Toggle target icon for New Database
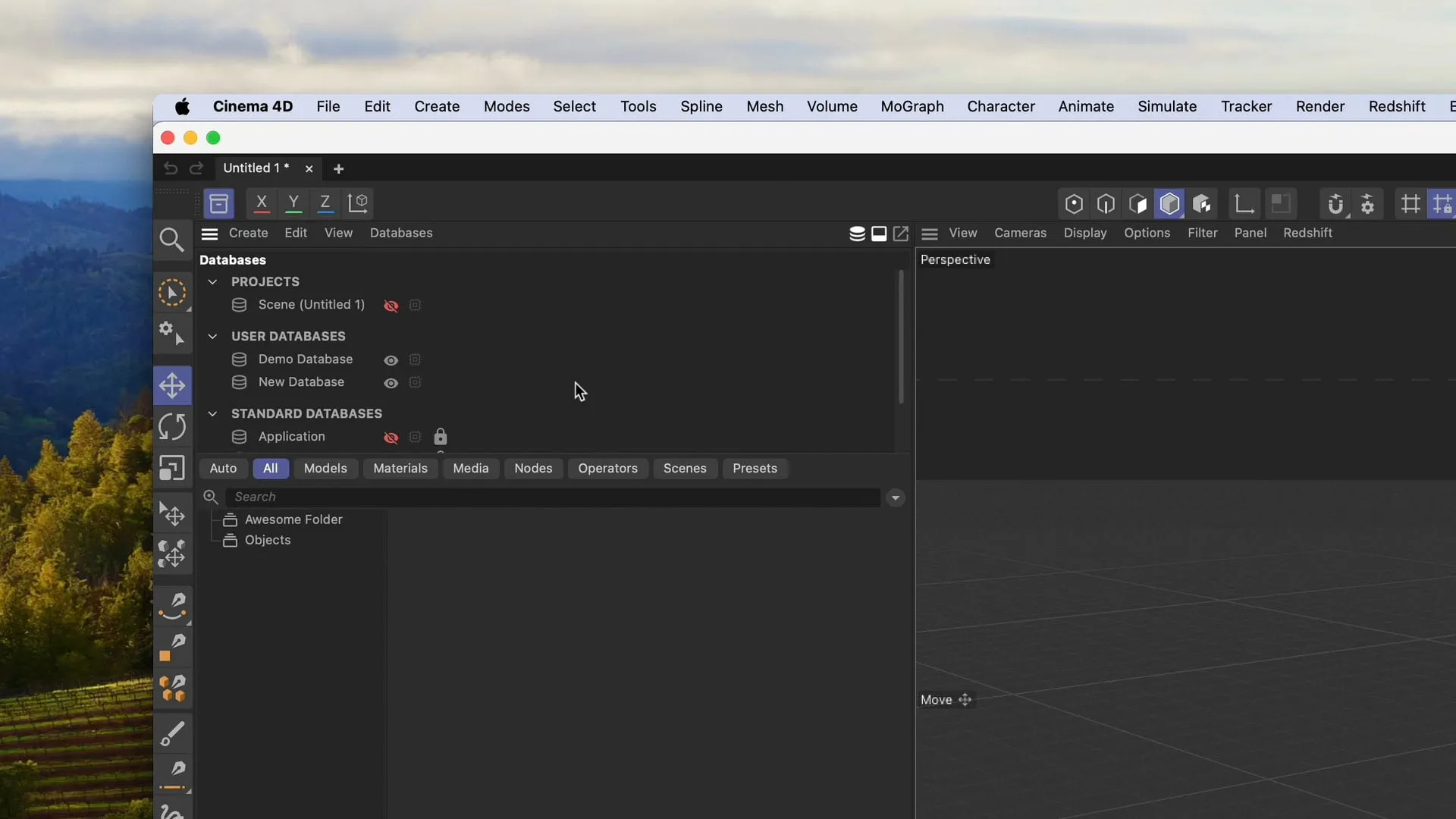1456x819 pixels. tap(415, 382)
